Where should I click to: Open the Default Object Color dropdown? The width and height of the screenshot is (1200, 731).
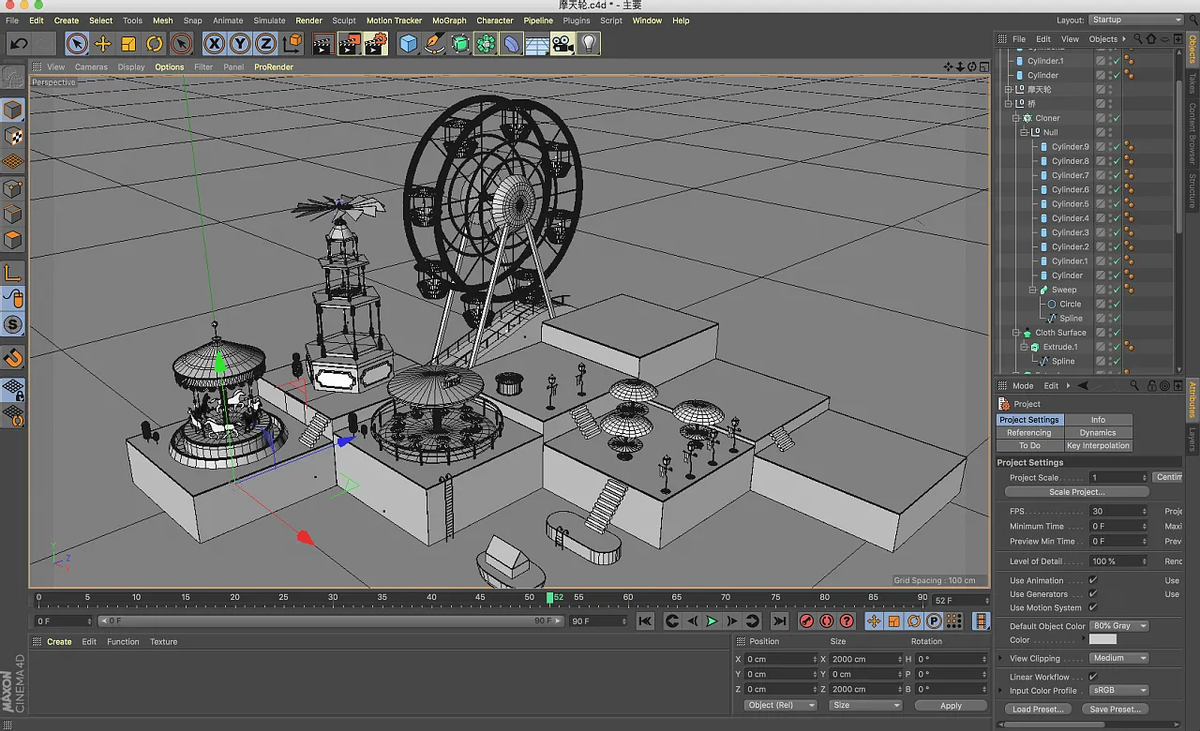tap(1119, 626)
